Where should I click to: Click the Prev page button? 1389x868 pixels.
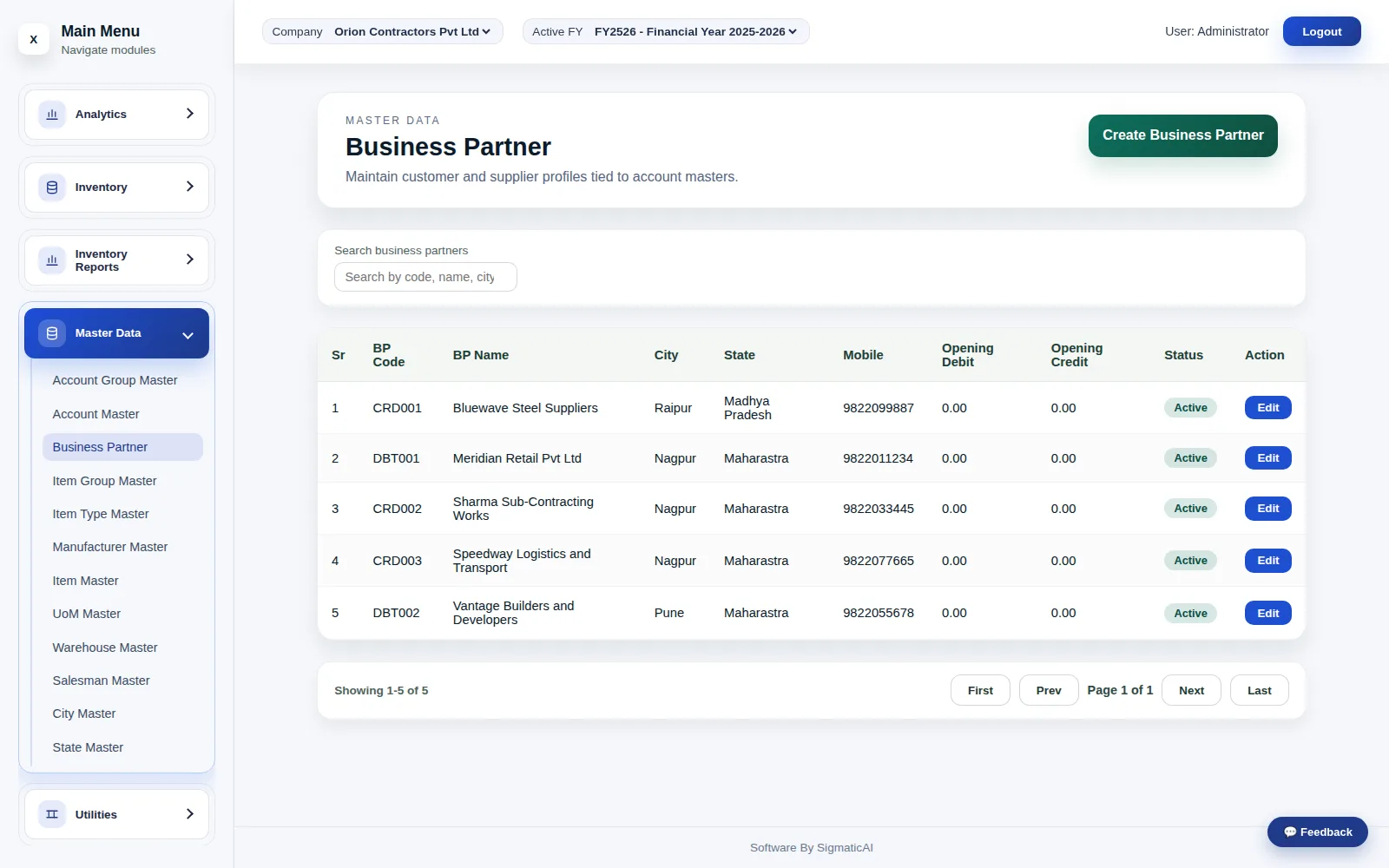(1049, 691)
